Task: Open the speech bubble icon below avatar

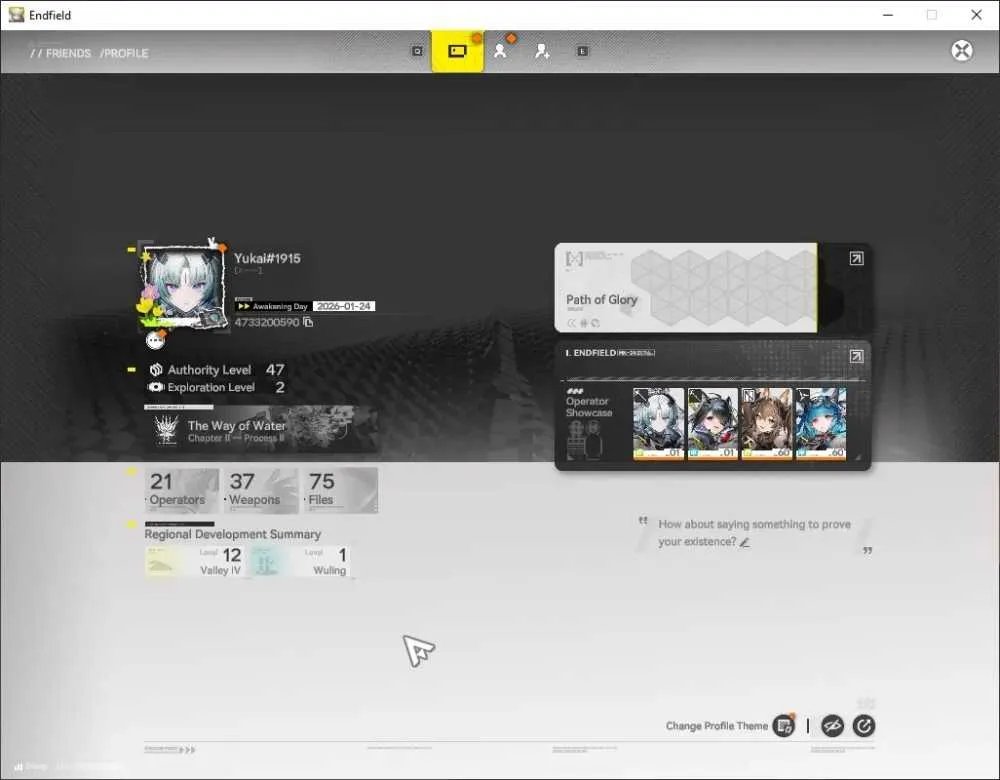Action: (x=155, y=341)
